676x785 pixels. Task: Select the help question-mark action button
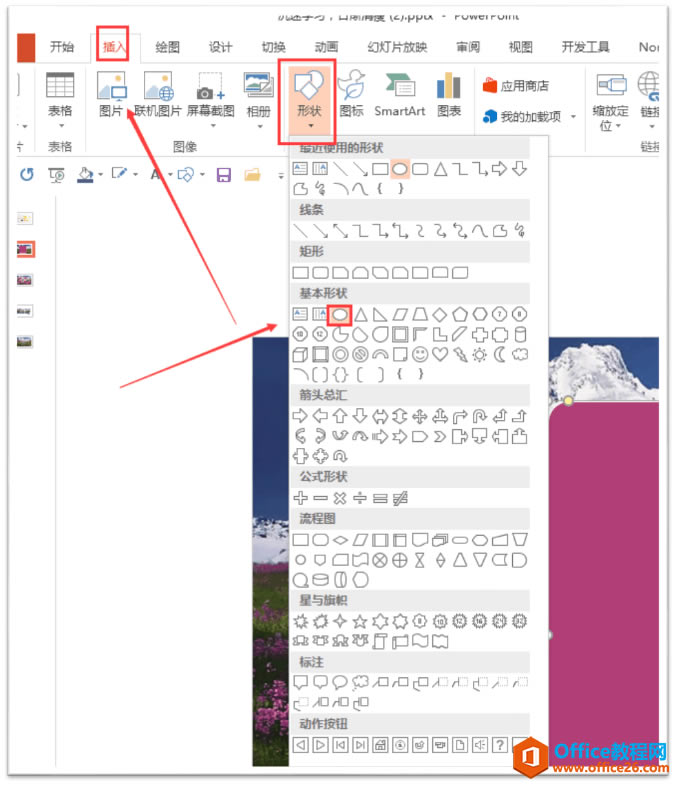[x=500, y=745]
